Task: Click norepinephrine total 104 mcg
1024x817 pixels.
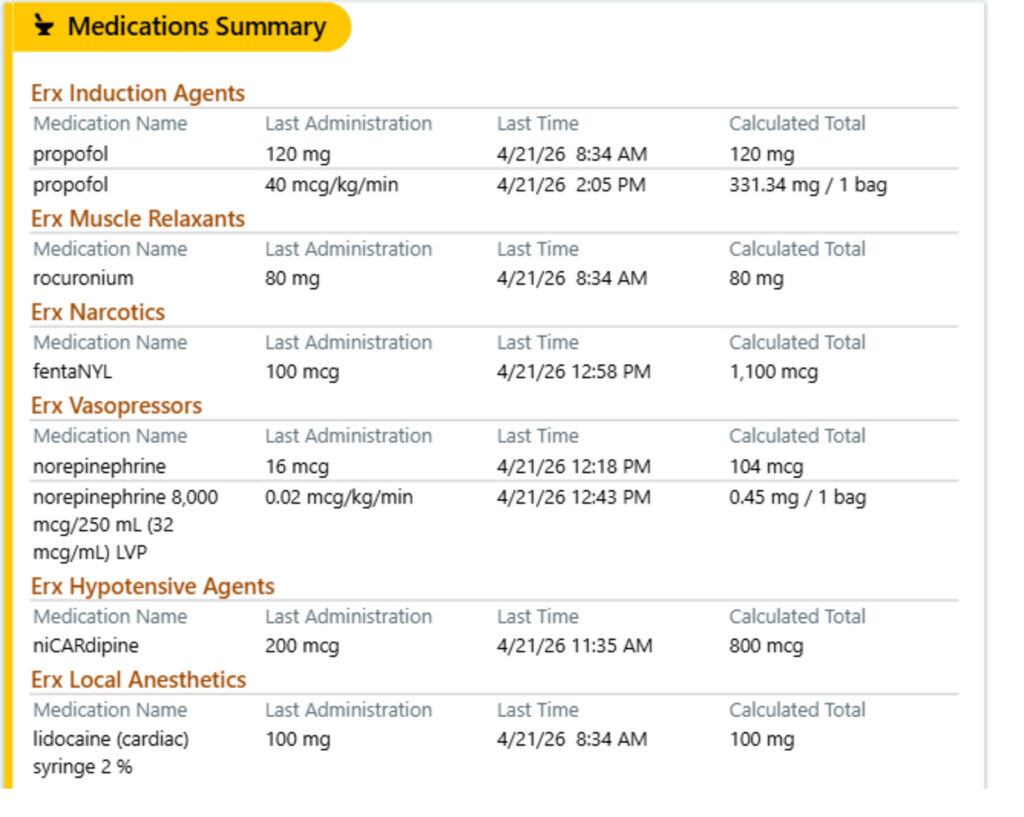Action: (766, 467)
